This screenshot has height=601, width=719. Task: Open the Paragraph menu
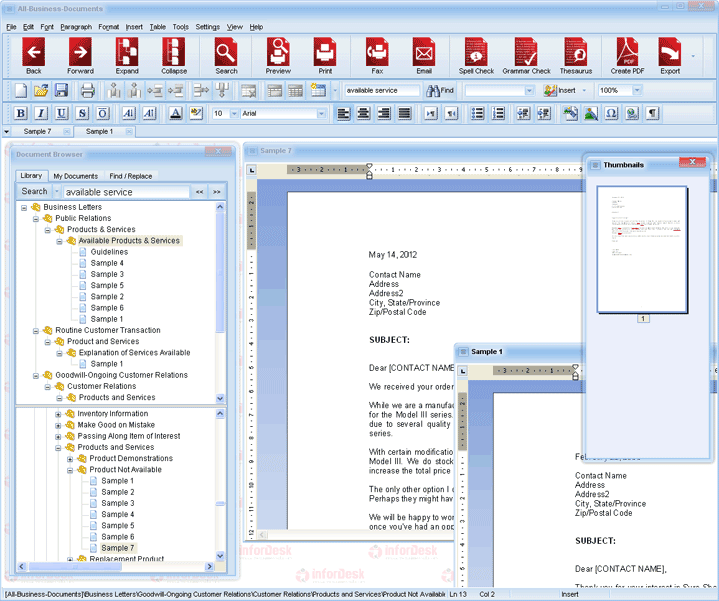pos(76,27)
